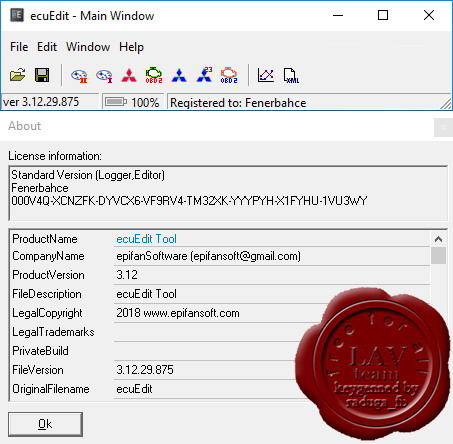The image size is (453, 444).
Task: Click the green OBD2 engine icon
Action: click(x=154, y=75)
